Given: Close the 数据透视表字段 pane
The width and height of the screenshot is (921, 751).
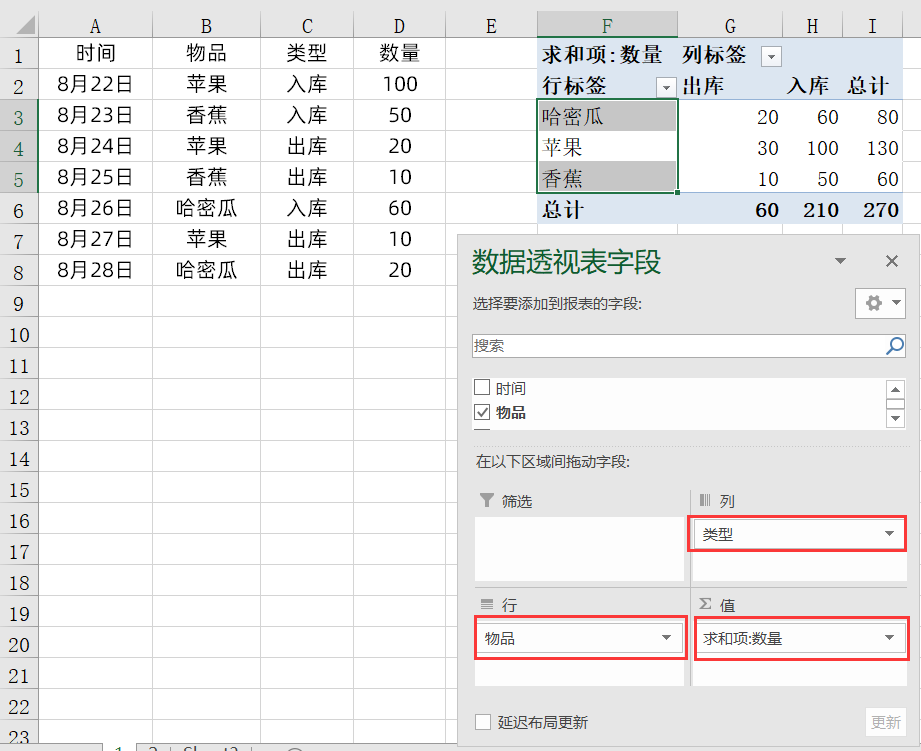Looking at the screenshot, I should click(x=891, y=261).
